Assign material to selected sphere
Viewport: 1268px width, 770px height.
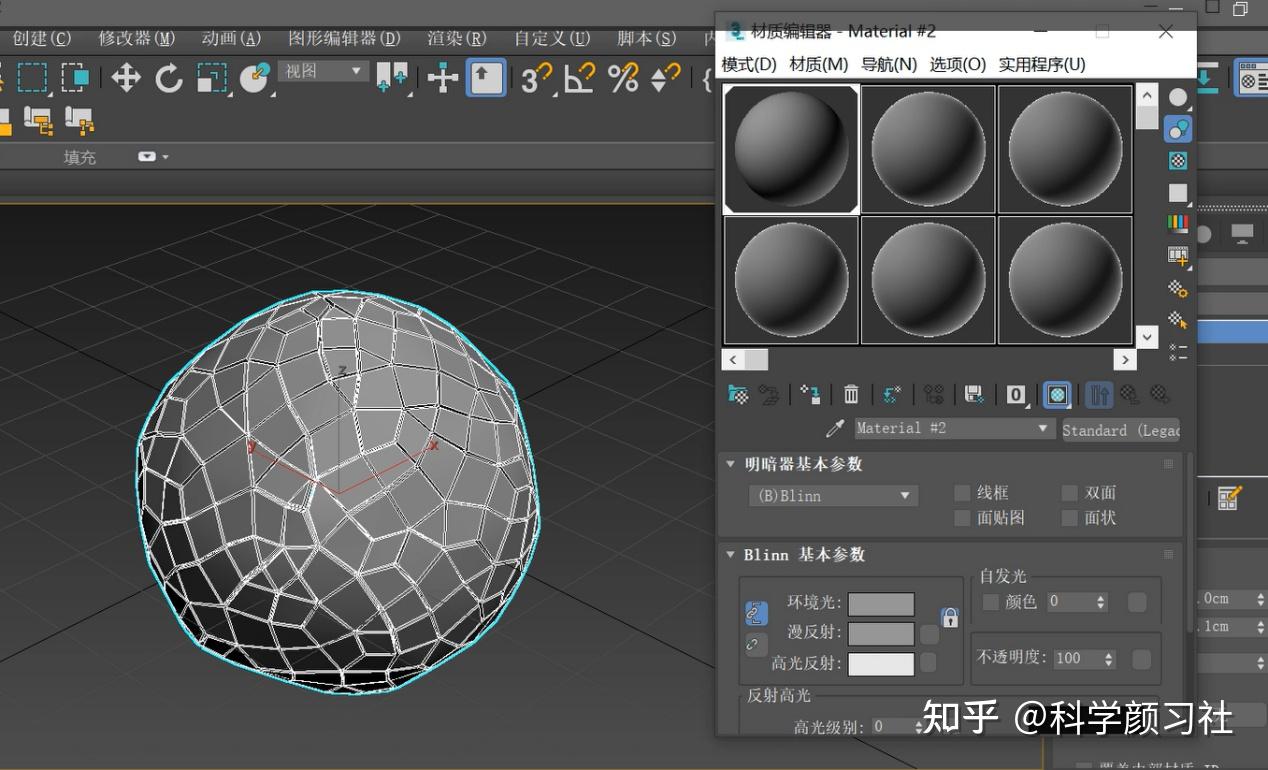point(810,393)
